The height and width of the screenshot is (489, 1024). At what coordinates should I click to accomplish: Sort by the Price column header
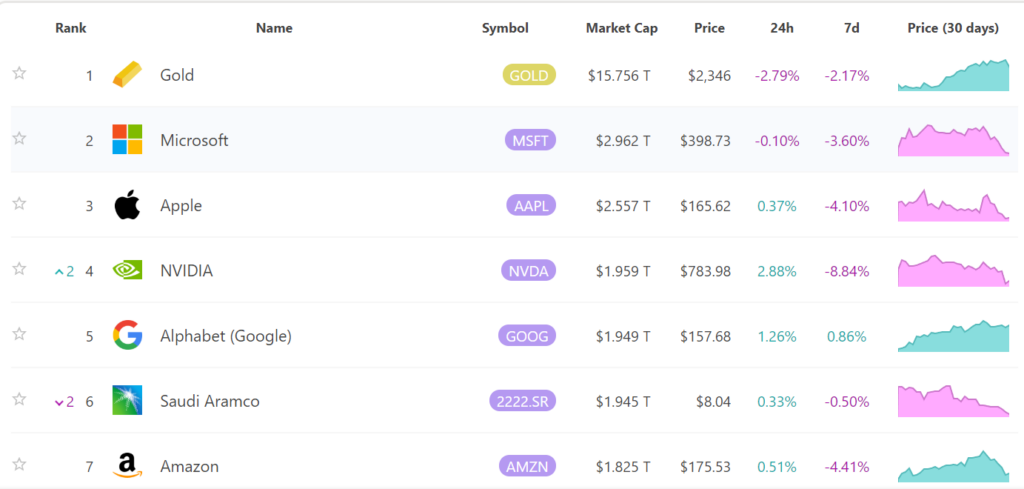(710, 28)
